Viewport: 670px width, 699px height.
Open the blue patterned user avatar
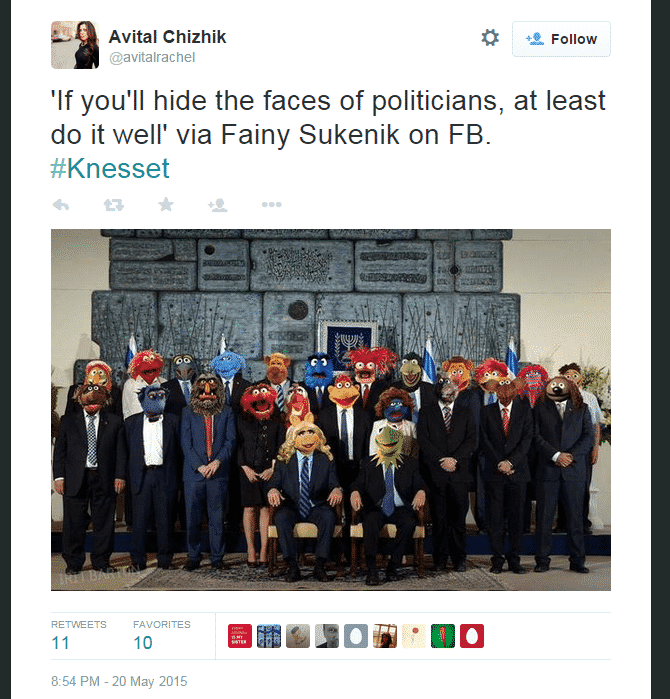tap(269, 636)
